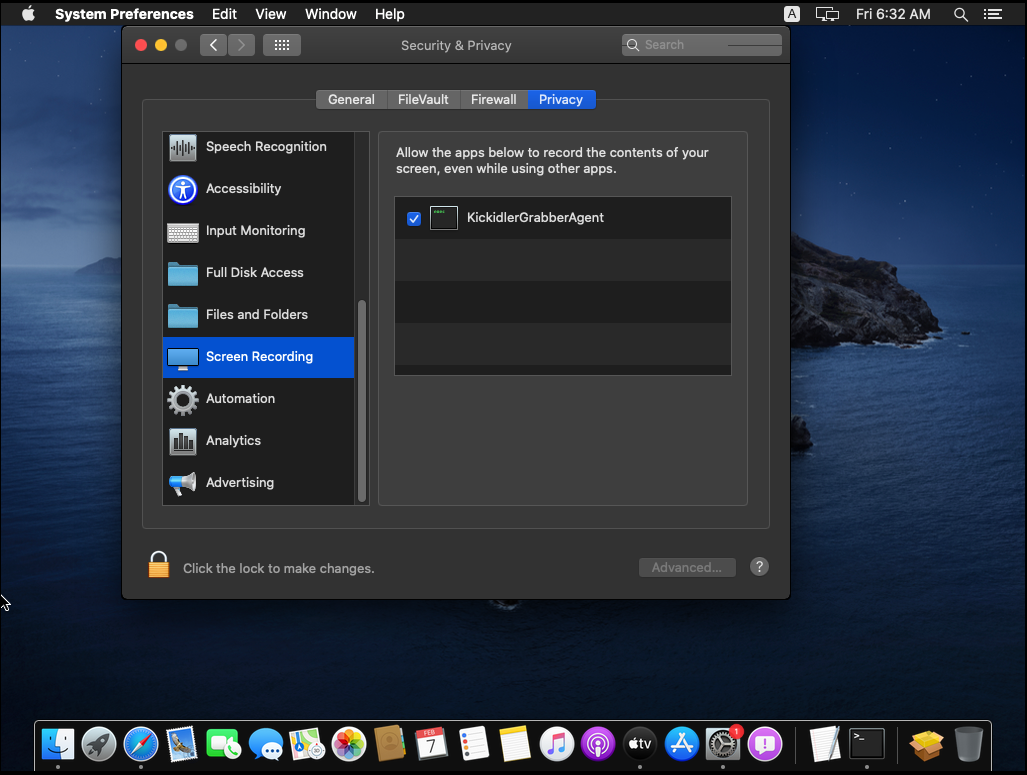
Task: Open Notification Center in the menu bar
Action: [993, 14]
